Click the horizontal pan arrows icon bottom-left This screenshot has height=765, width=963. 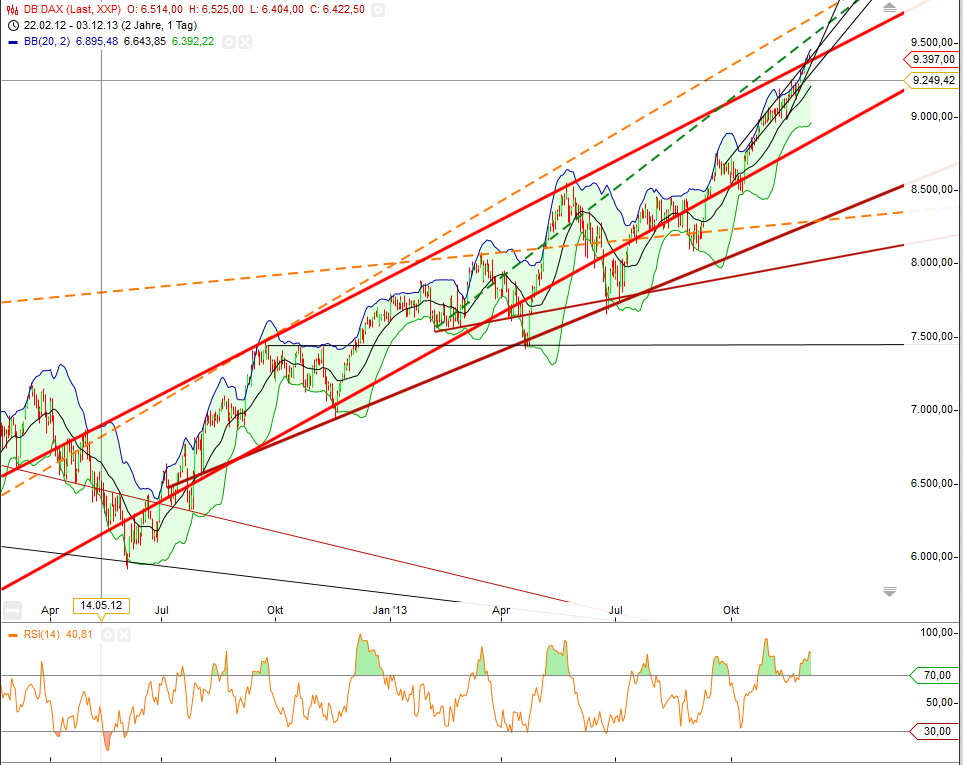point(10,609)
